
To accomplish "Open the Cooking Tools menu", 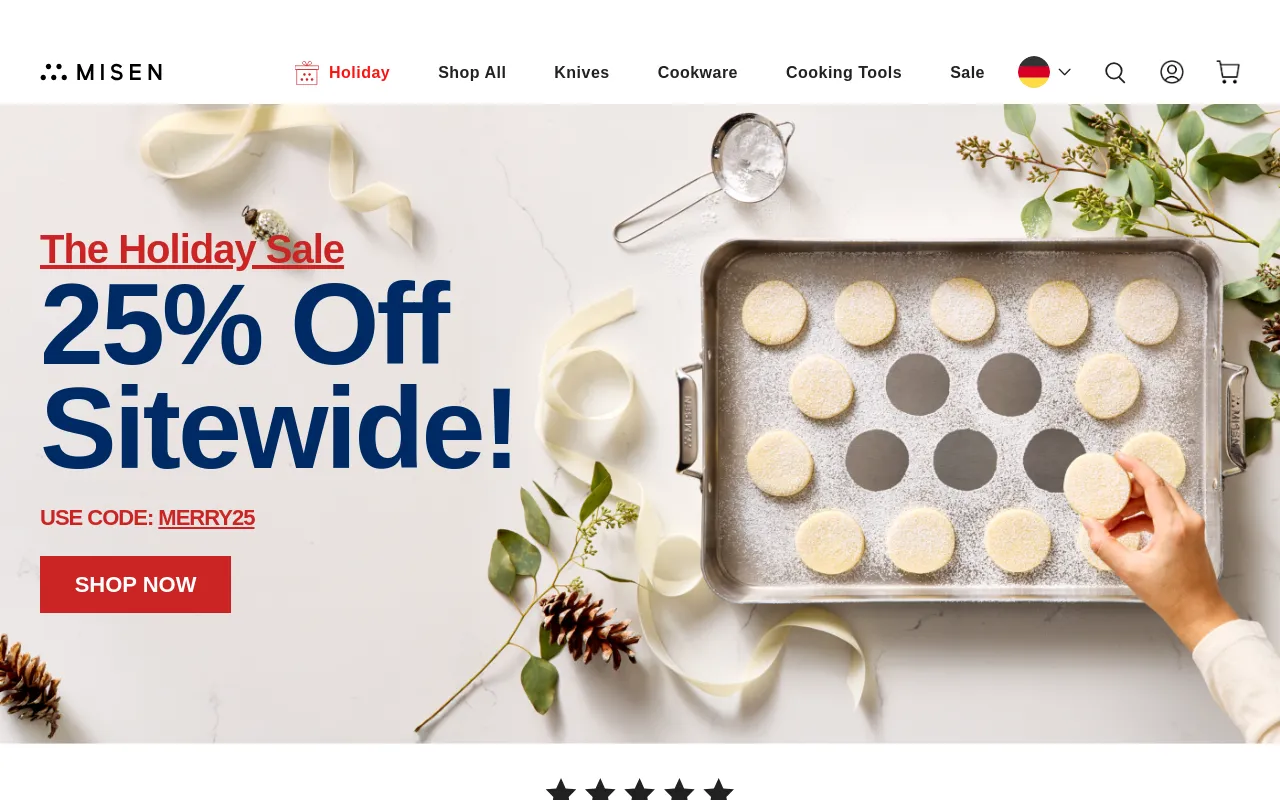I will tap(844, 72).
